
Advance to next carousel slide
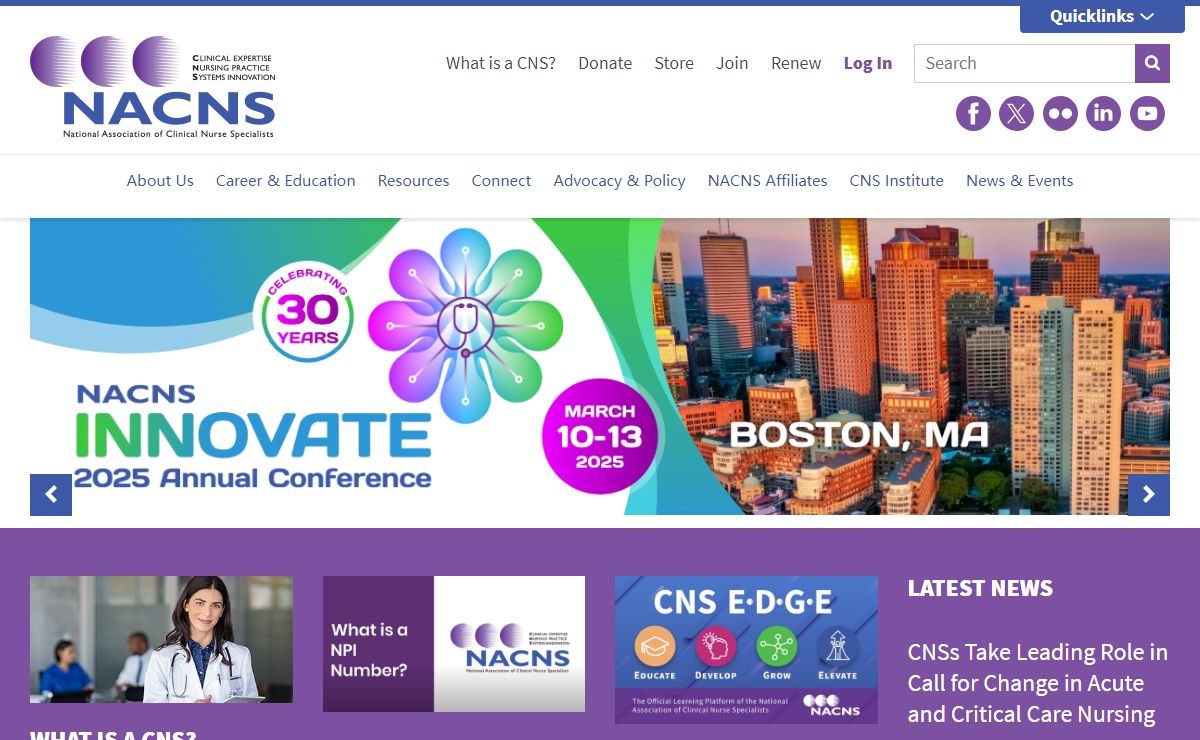[x=1149, y=495]
